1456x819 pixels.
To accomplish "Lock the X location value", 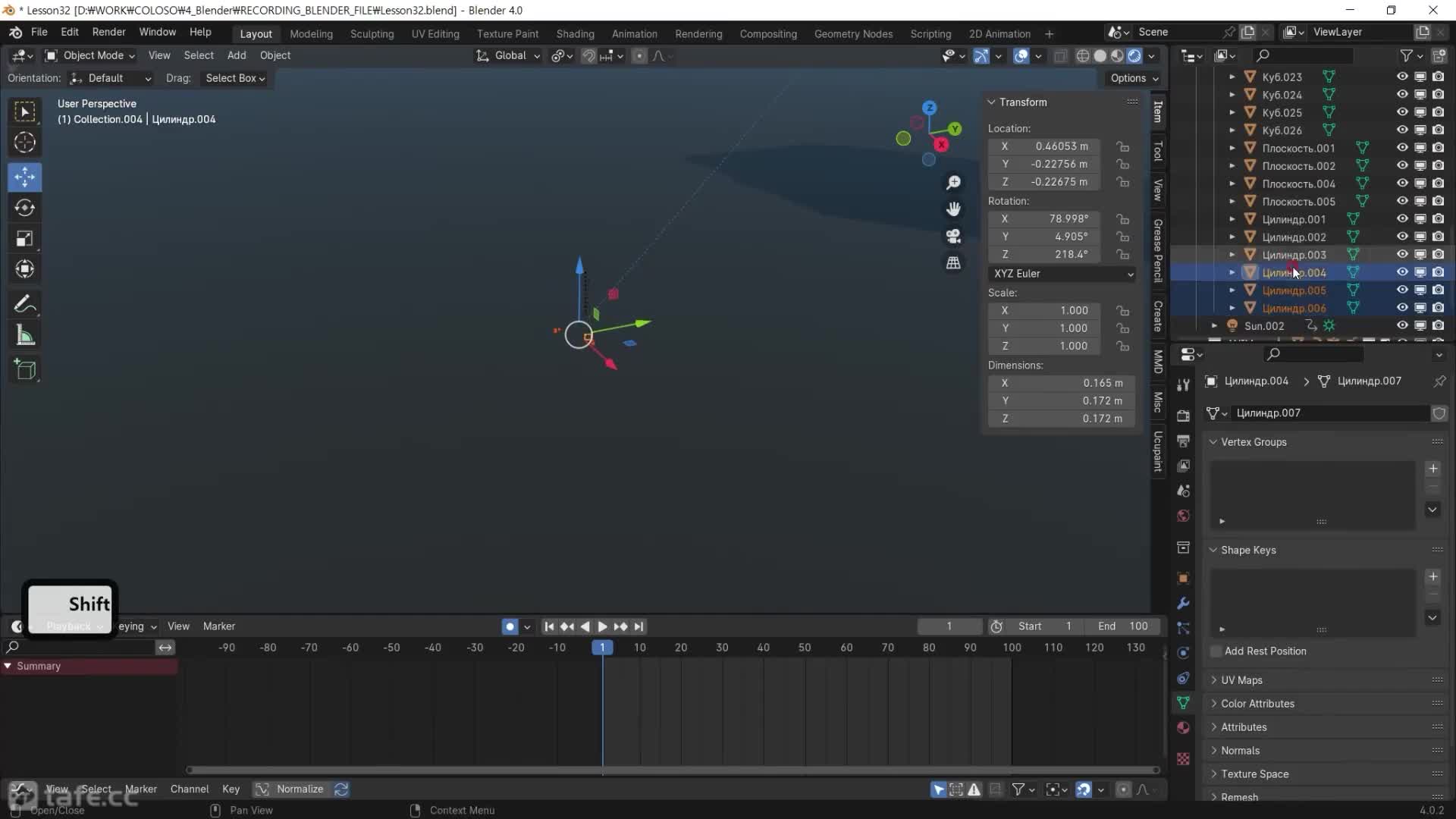I will pos(1122,146).
